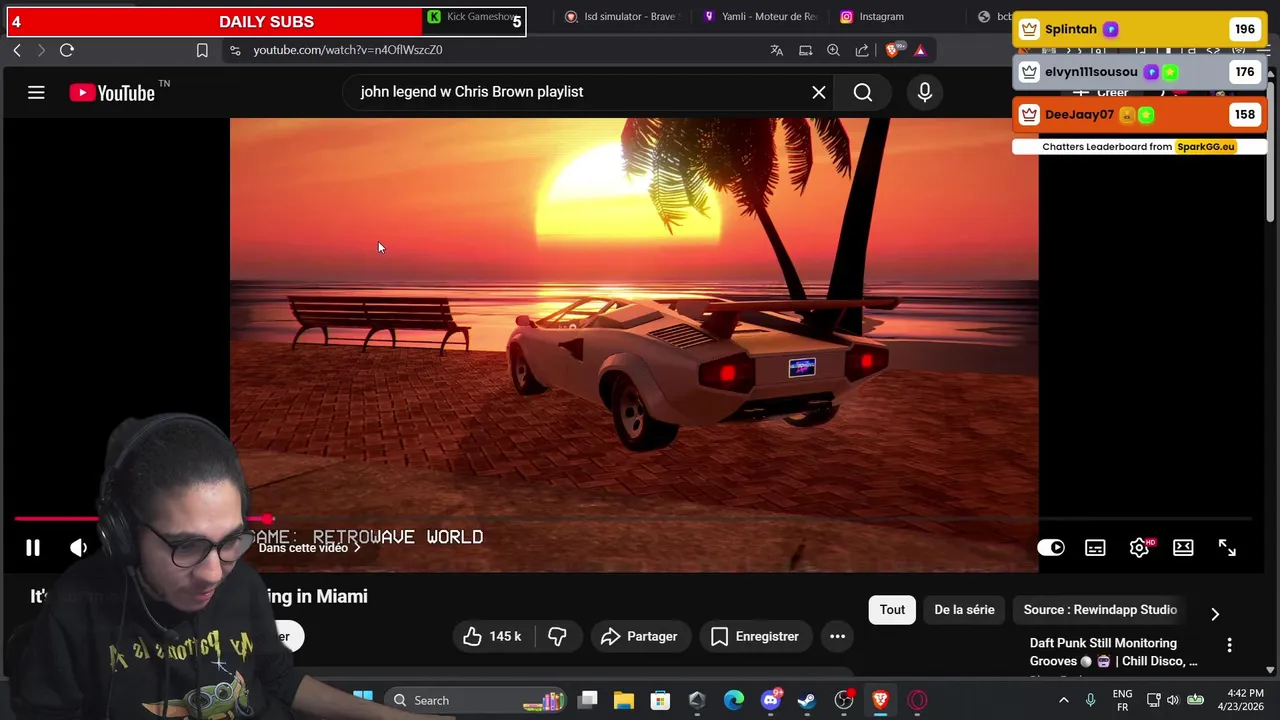Seek on the video progress bar
1280x720 pixels.
pos(632,519)
